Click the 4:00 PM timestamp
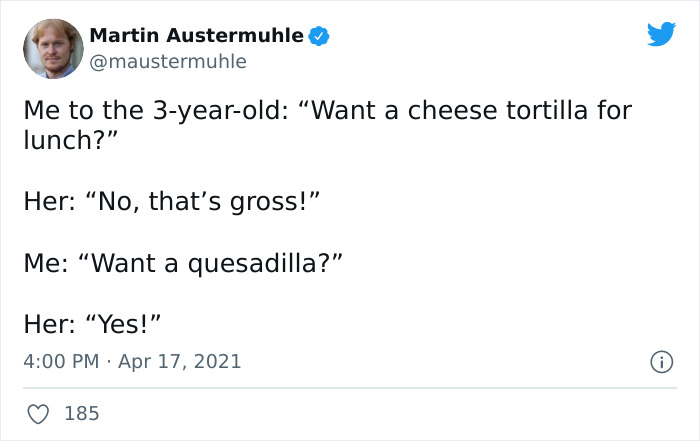This screenshot has height=441, width=700. 60,361
